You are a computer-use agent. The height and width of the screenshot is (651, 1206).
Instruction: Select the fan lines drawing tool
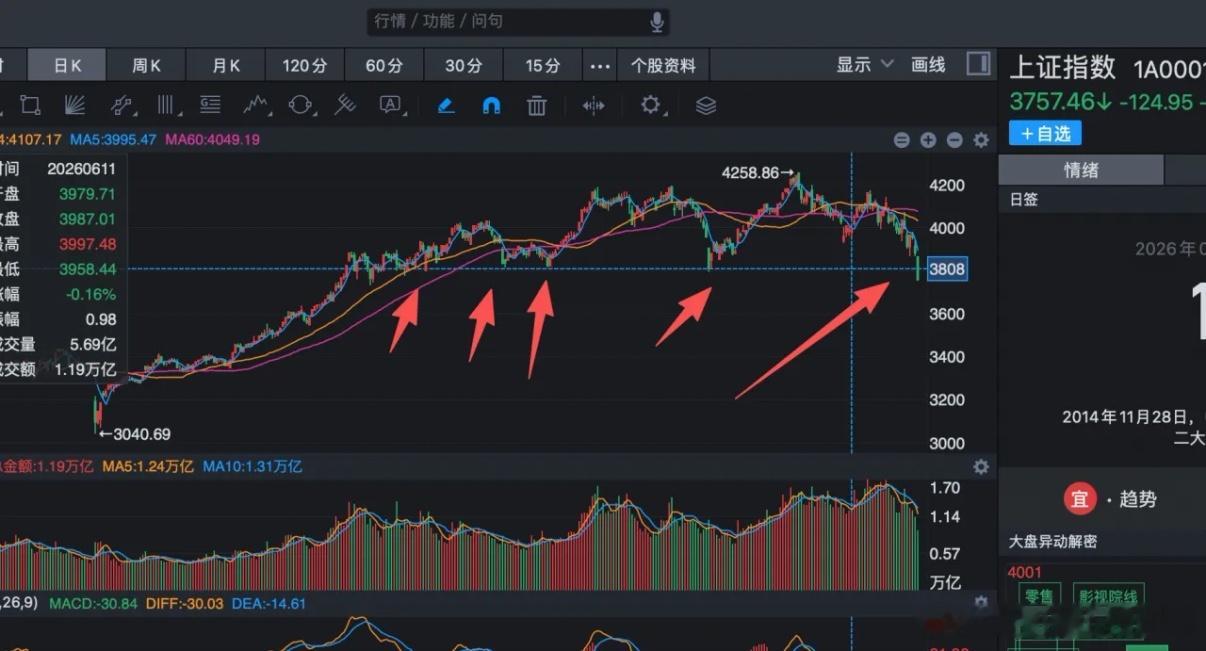[x=75, y=105]
